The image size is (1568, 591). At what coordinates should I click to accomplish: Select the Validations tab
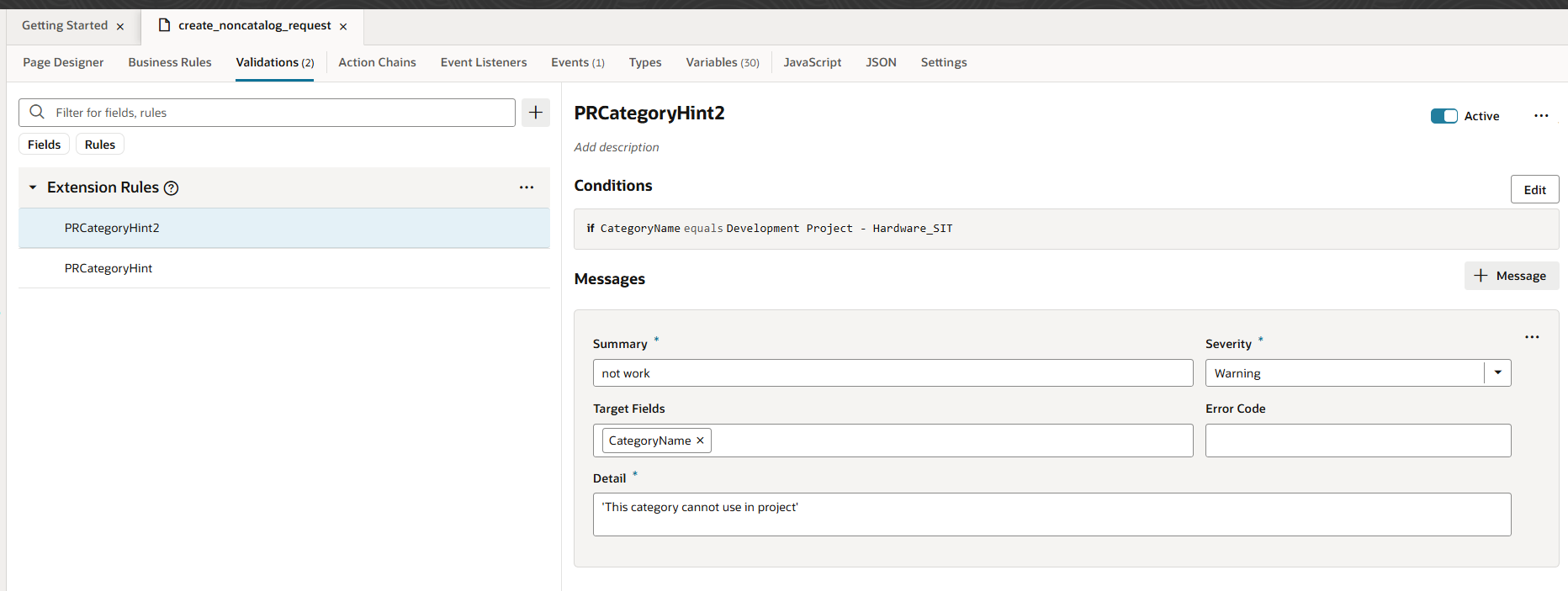pos(274,62)
